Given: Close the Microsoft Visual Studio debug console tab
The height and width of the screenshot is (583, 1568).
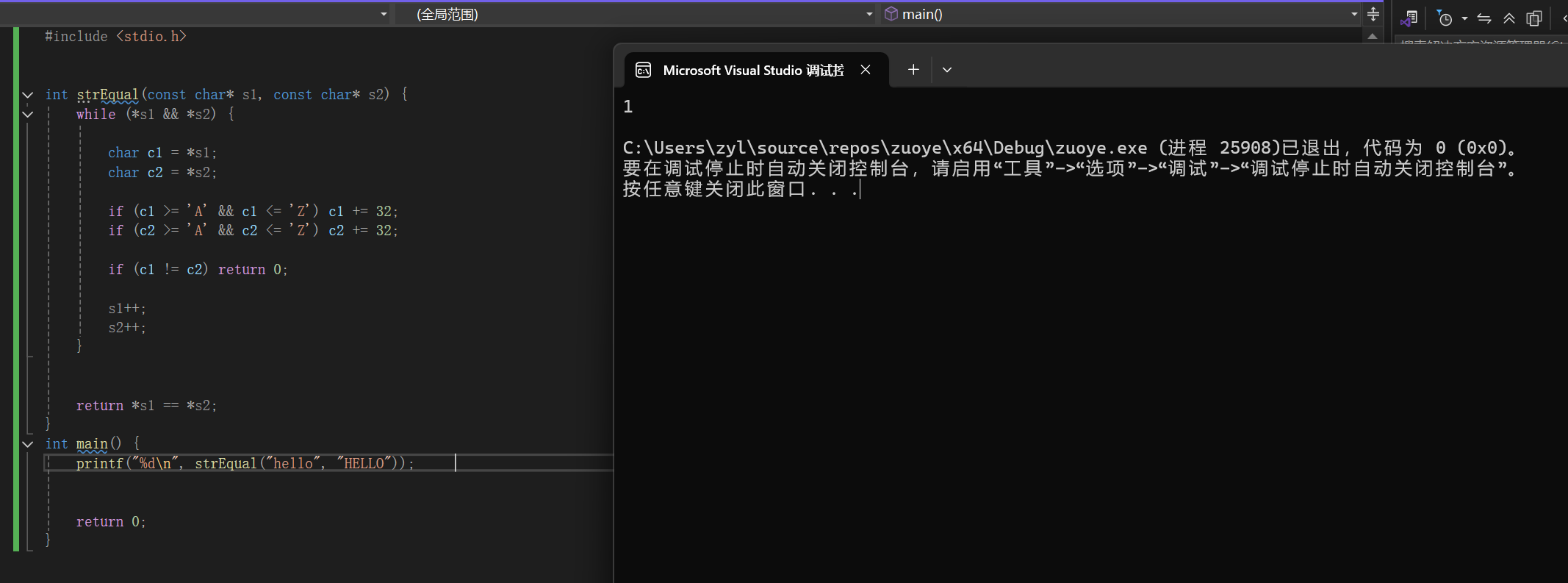Looking at the screenshot, I should point(866,70).
